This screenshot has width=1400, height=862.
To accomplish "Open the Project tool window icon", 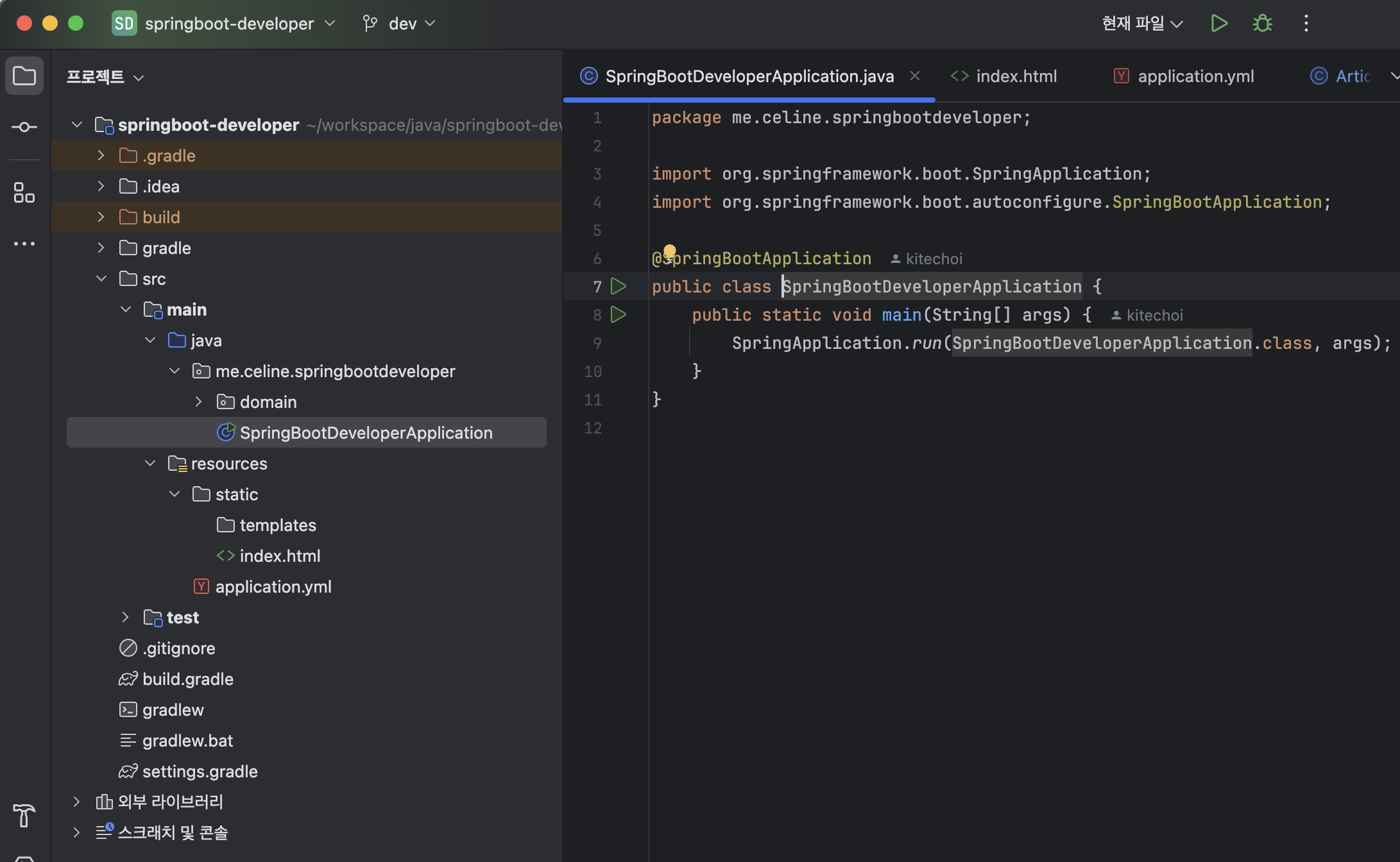I will (24, 75).
